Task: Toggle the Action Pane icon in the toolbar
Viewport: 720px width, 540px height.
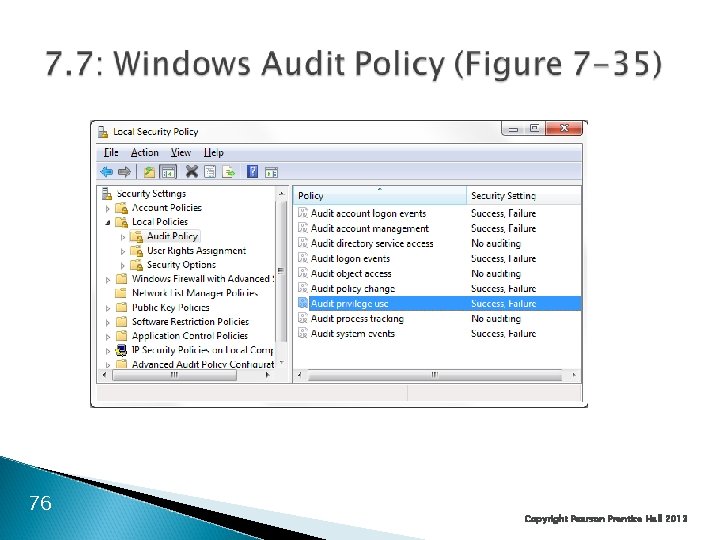Action: (x=271, y=173)
